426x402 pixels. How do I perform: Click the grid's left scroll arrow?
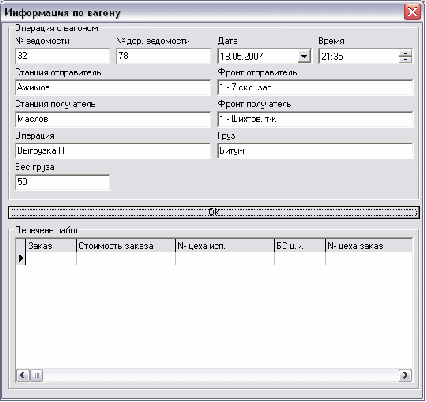click(23, 375)
